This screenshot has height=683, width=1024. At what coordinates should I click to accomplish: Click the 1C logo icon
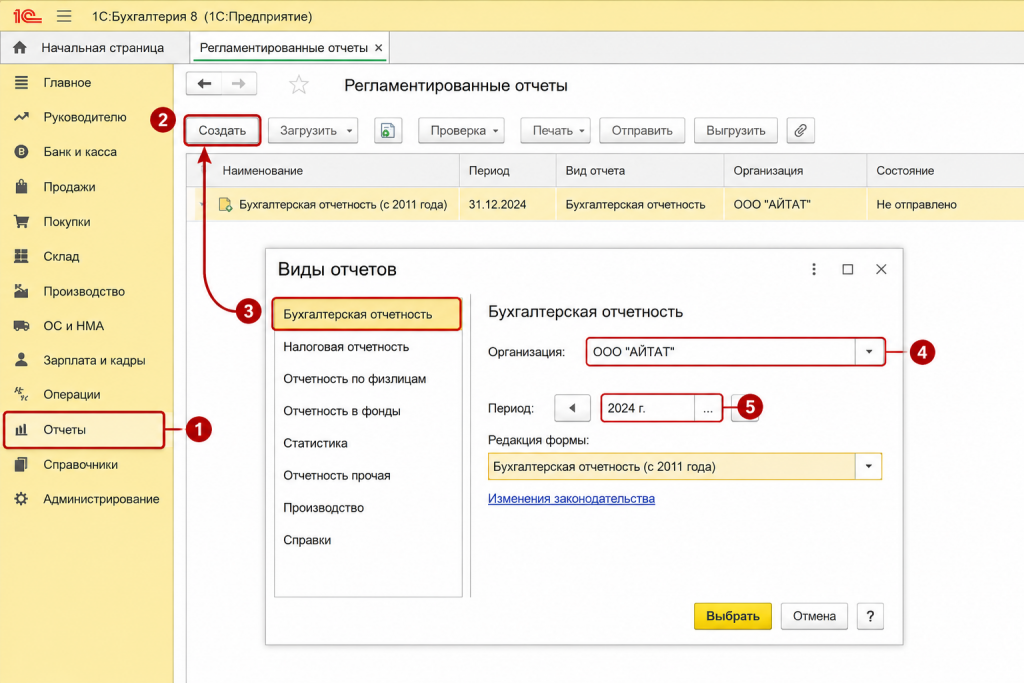click(x=27, y=16)
